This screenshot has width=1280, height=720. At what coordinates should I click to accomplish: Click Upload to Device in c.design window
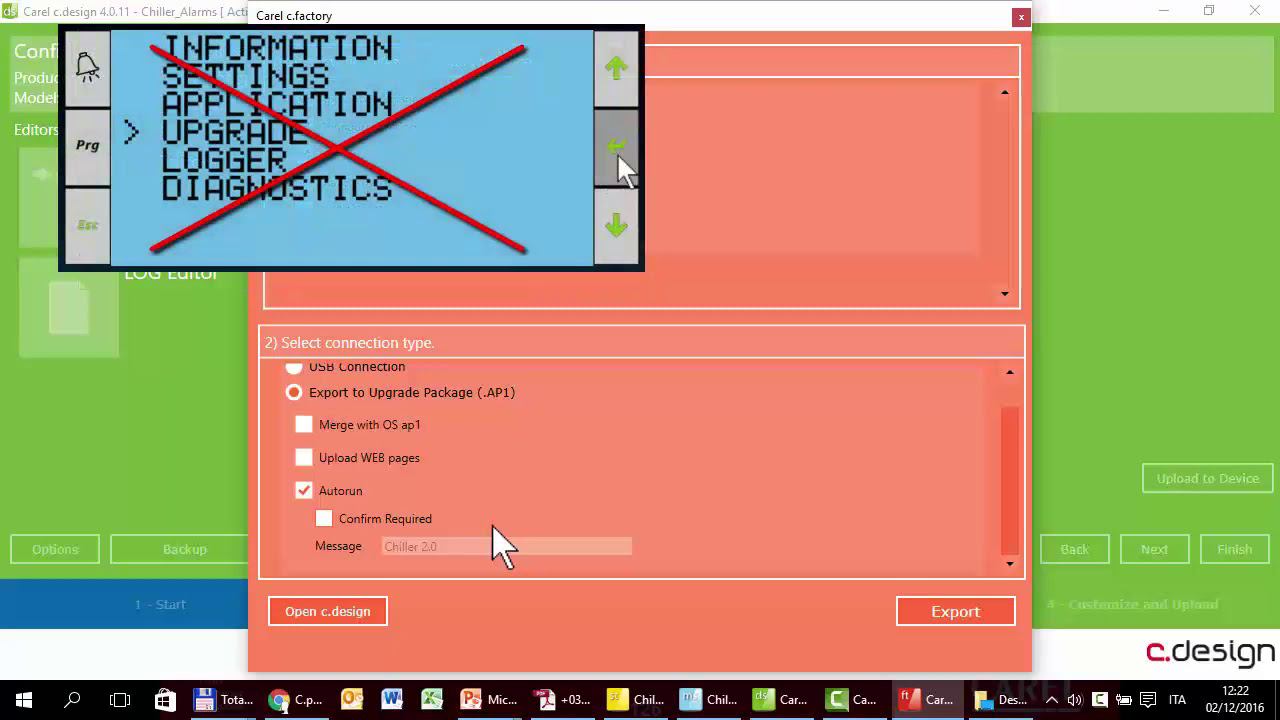(1208, 478)
